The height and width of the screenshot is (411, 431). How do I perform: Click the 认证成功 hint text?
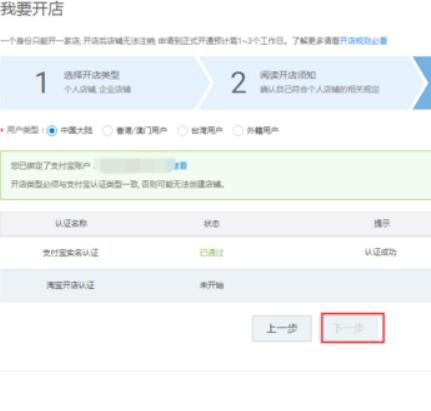(x=381, y=252)
